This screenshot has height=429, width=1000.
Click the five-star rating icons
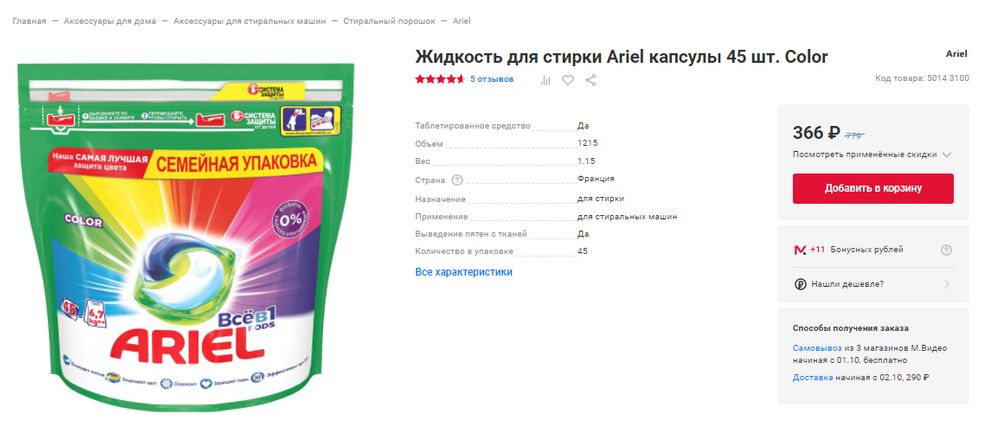tap(440, 79)
